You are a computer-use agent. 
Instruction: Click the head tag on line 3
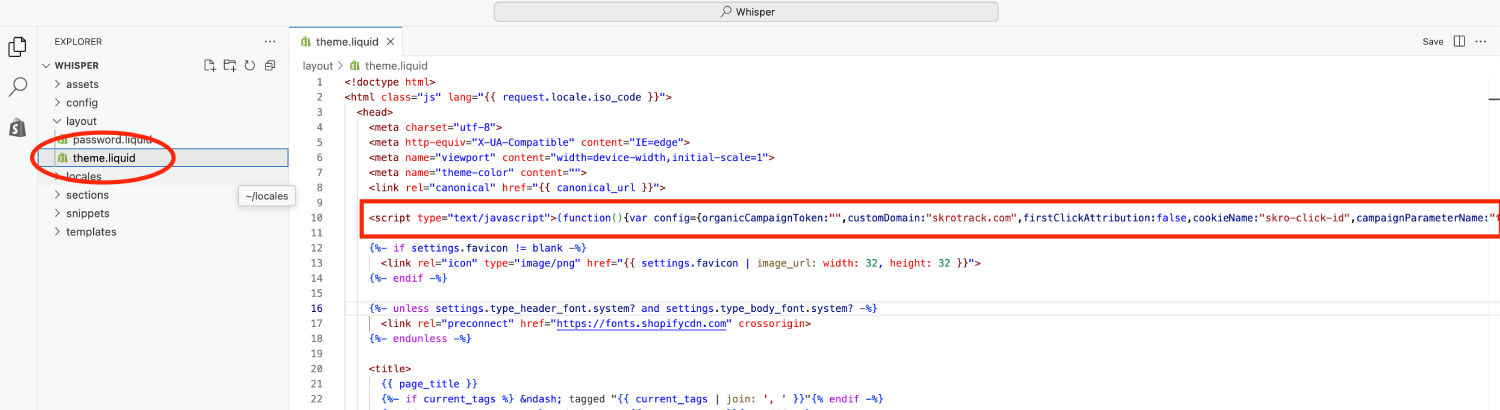[x=374, y=112]
